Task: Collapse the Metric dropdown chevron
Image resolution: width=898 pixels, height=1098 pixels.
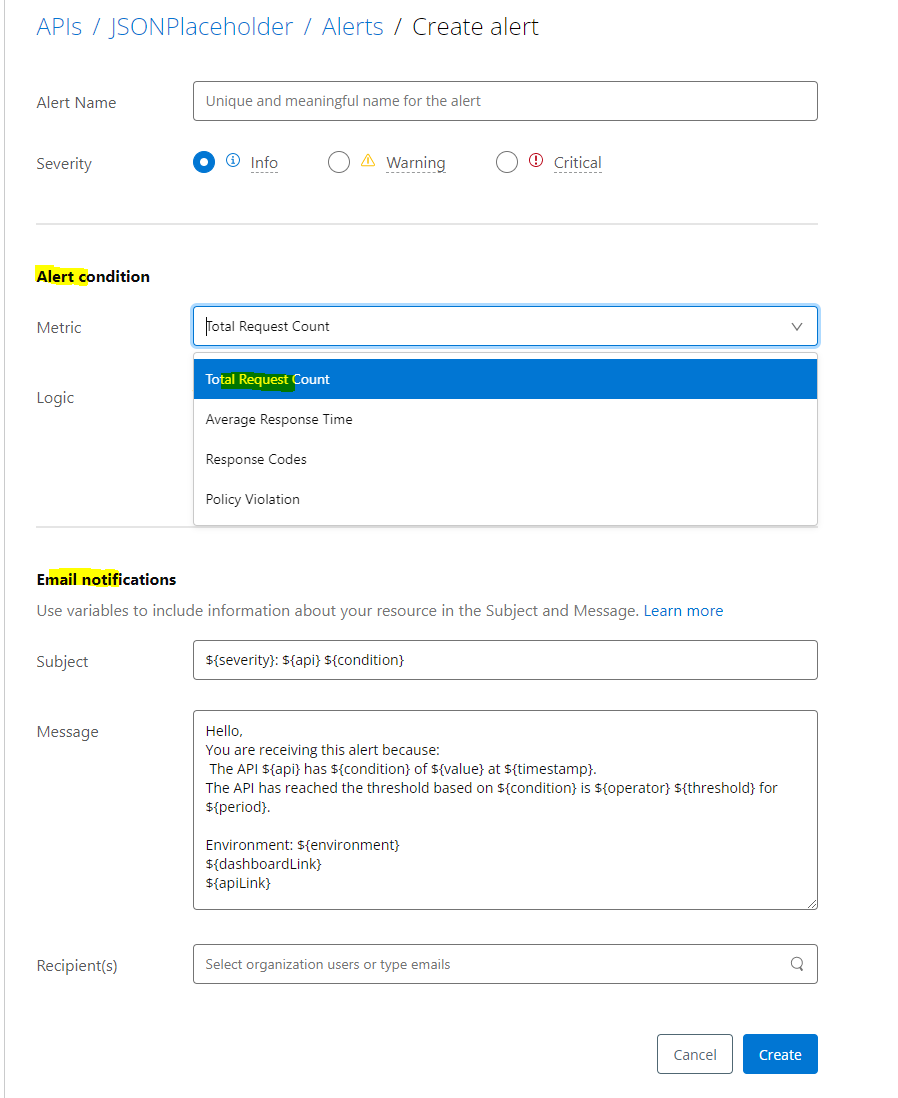Action: click(797, 327)
